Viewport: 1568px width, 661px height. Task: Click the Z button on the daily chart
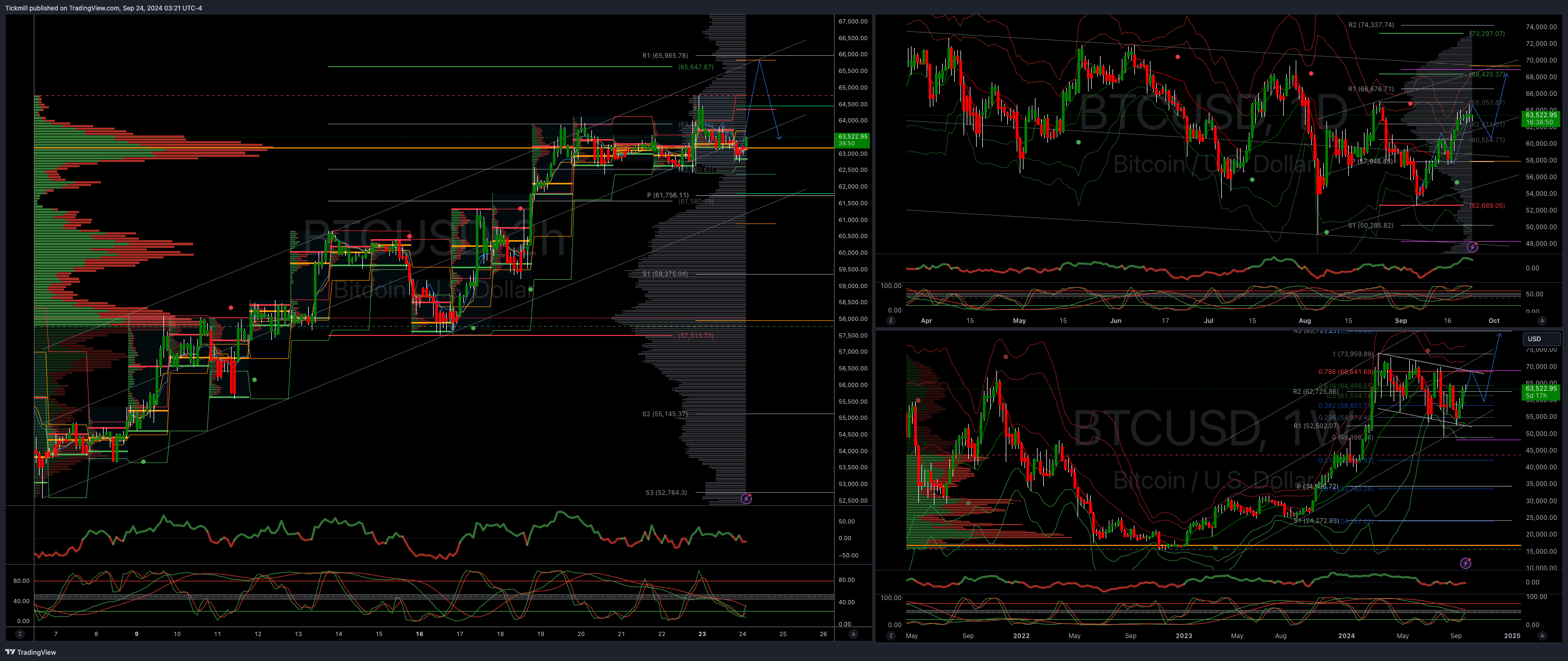891,320
